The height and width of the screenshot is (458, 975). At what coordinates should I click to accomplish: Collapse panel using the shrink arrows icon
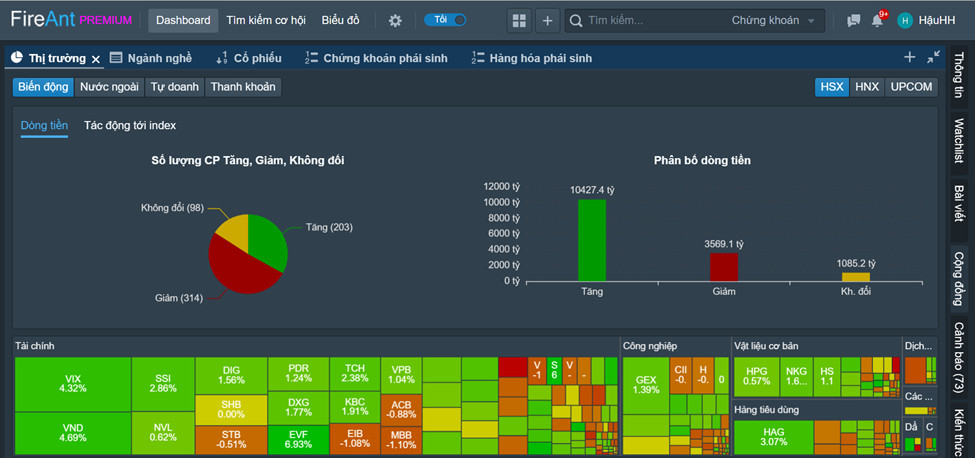(933, 57)
